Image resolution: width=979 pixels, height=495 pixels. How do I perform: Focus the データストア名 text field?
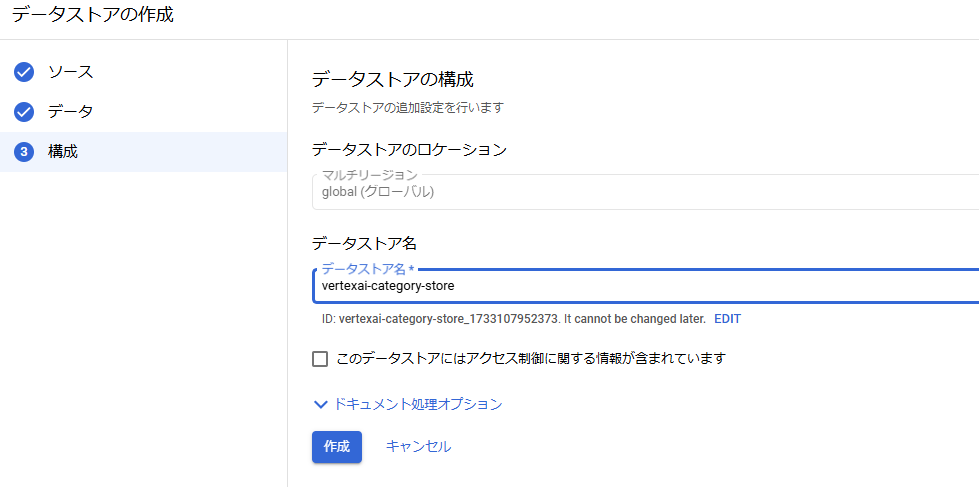[x=646, y=287]
